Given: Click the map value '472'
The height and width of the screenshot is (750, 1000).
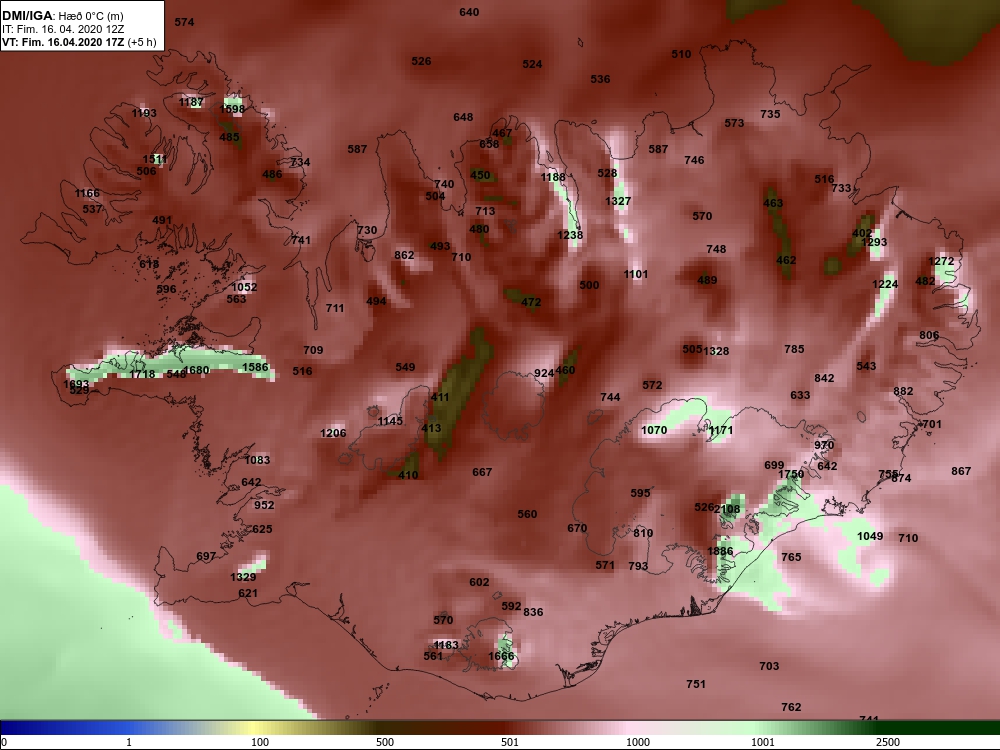Looking at the screenshot, I should pos(531,302).
